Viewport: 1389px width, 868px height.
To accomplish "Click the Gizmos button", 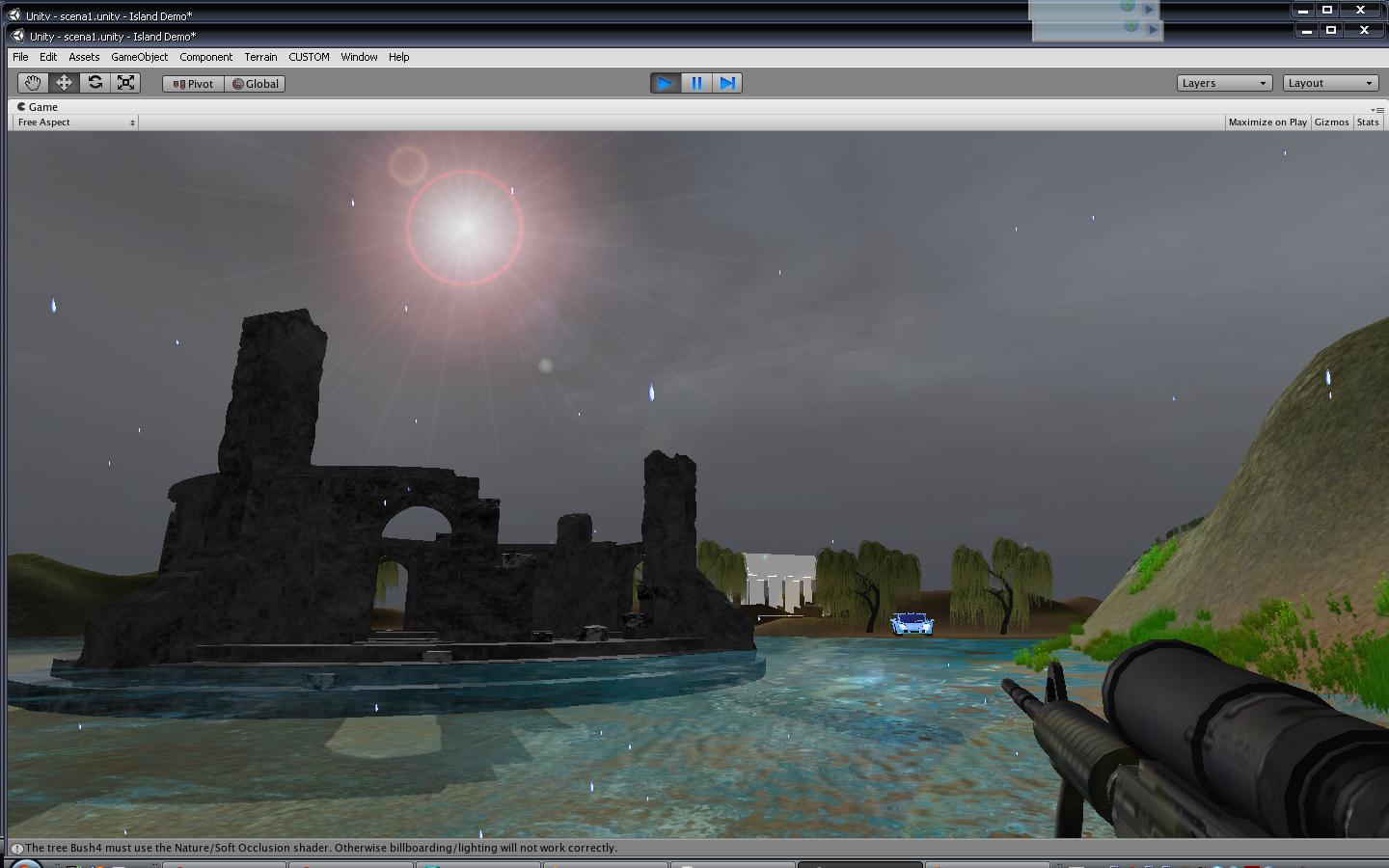I will point(1331,122).
